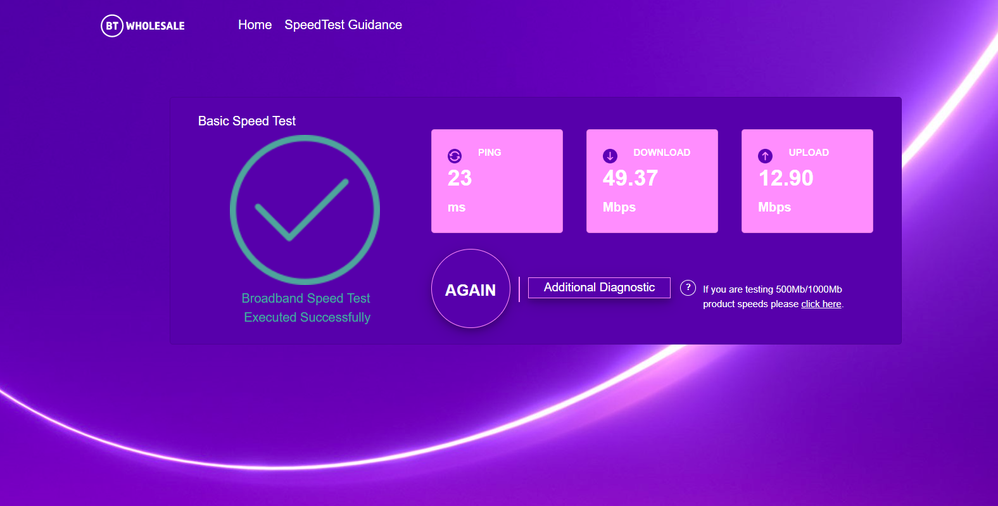Select the 12.90 upload speed value
Image resolution: width=998 pixels, height=506 pixels.
(786, 179)
